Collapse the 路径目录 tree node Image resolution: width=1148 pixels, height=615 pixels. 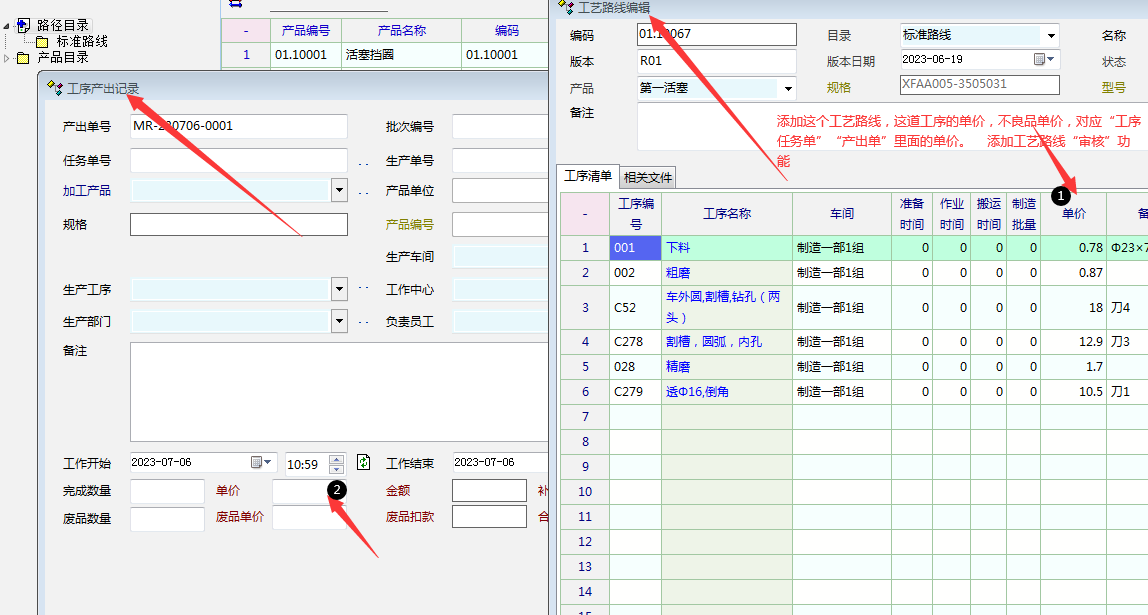(7, 25)
